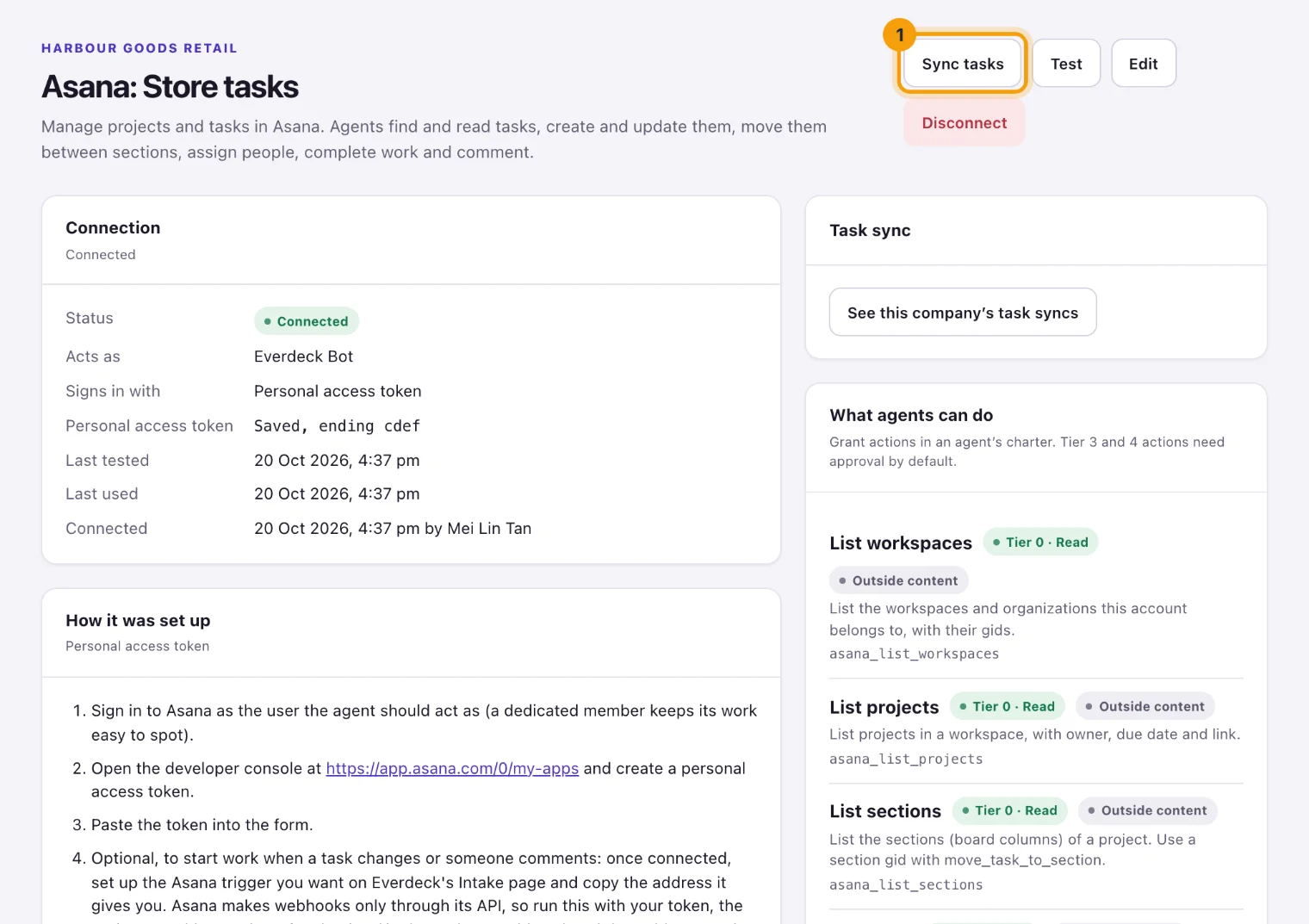1309x924 pixels.
Task: Click the Last used date value
Action: (337, 493)
